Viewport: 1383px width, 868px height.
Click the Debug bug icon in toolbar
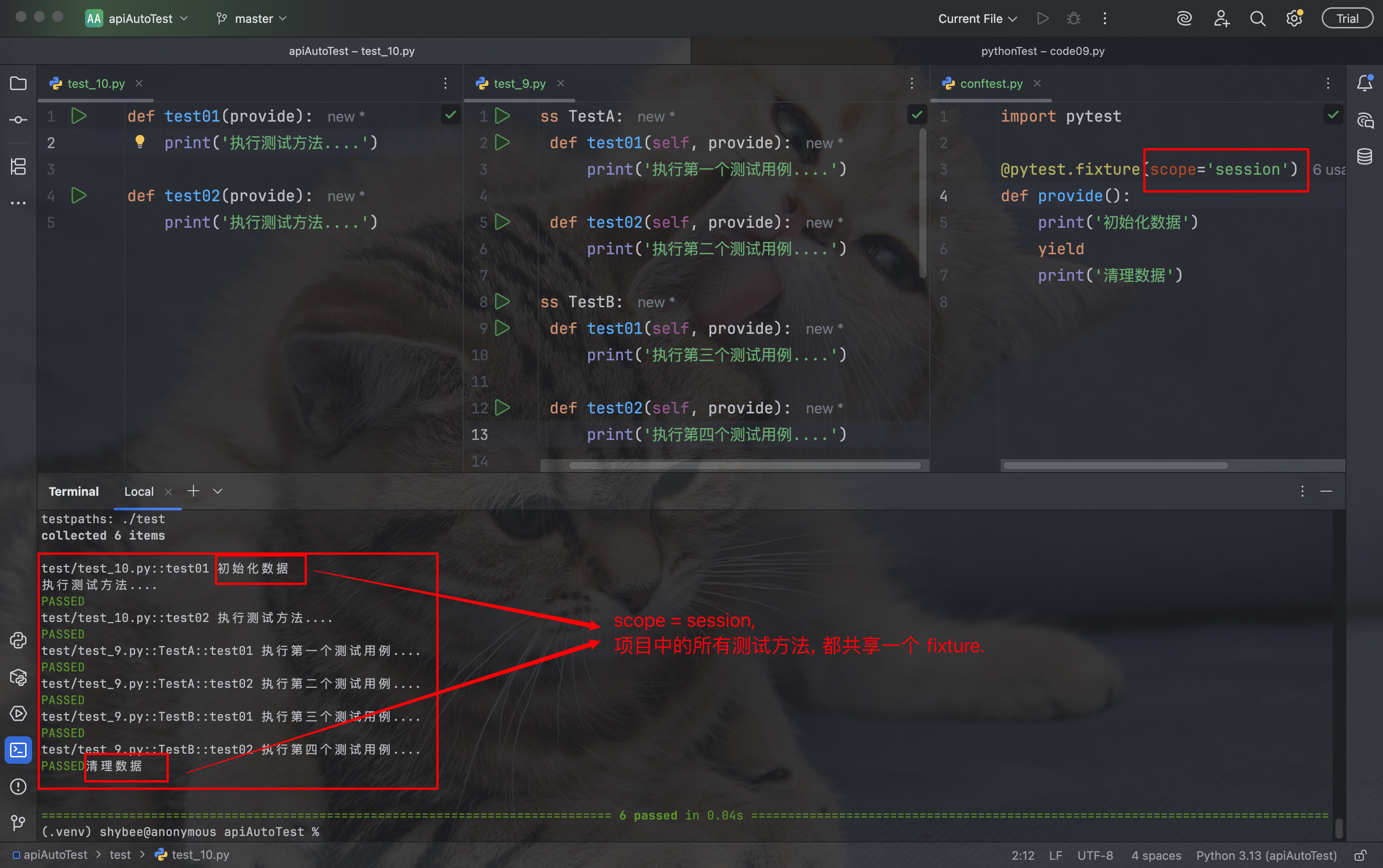tap(1073, 18)
